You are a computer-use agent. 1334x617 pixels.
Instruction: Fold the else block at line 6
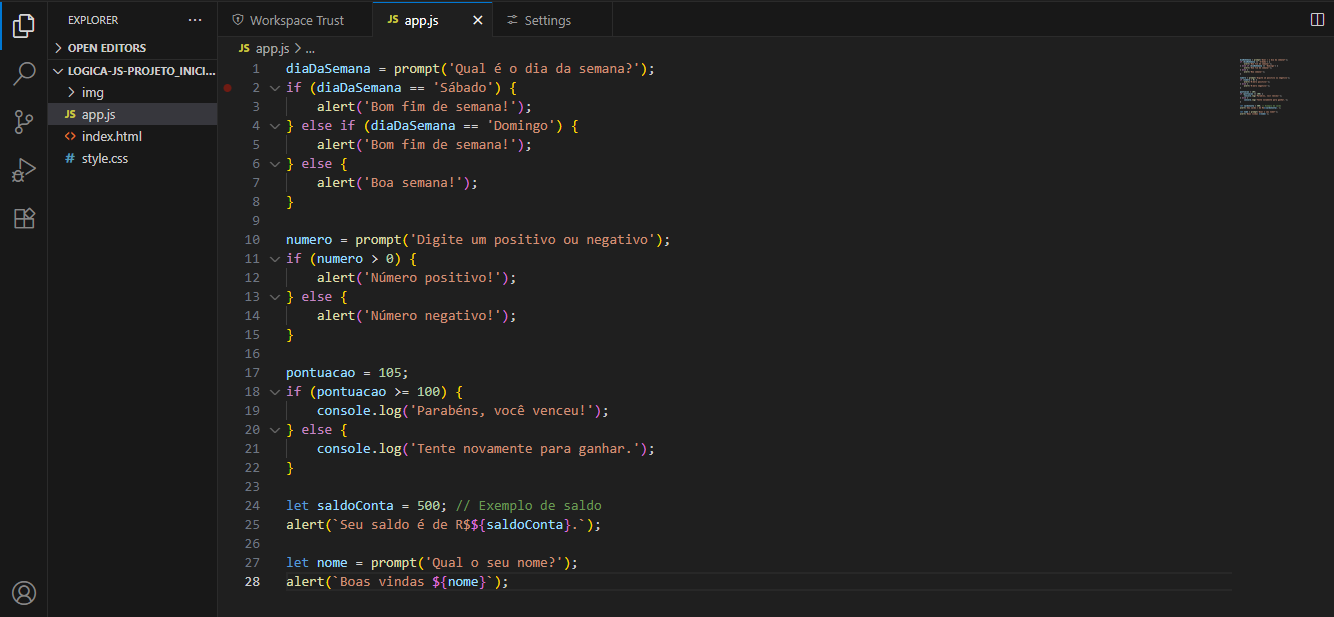pyautogui.click(x=275, y=164)
